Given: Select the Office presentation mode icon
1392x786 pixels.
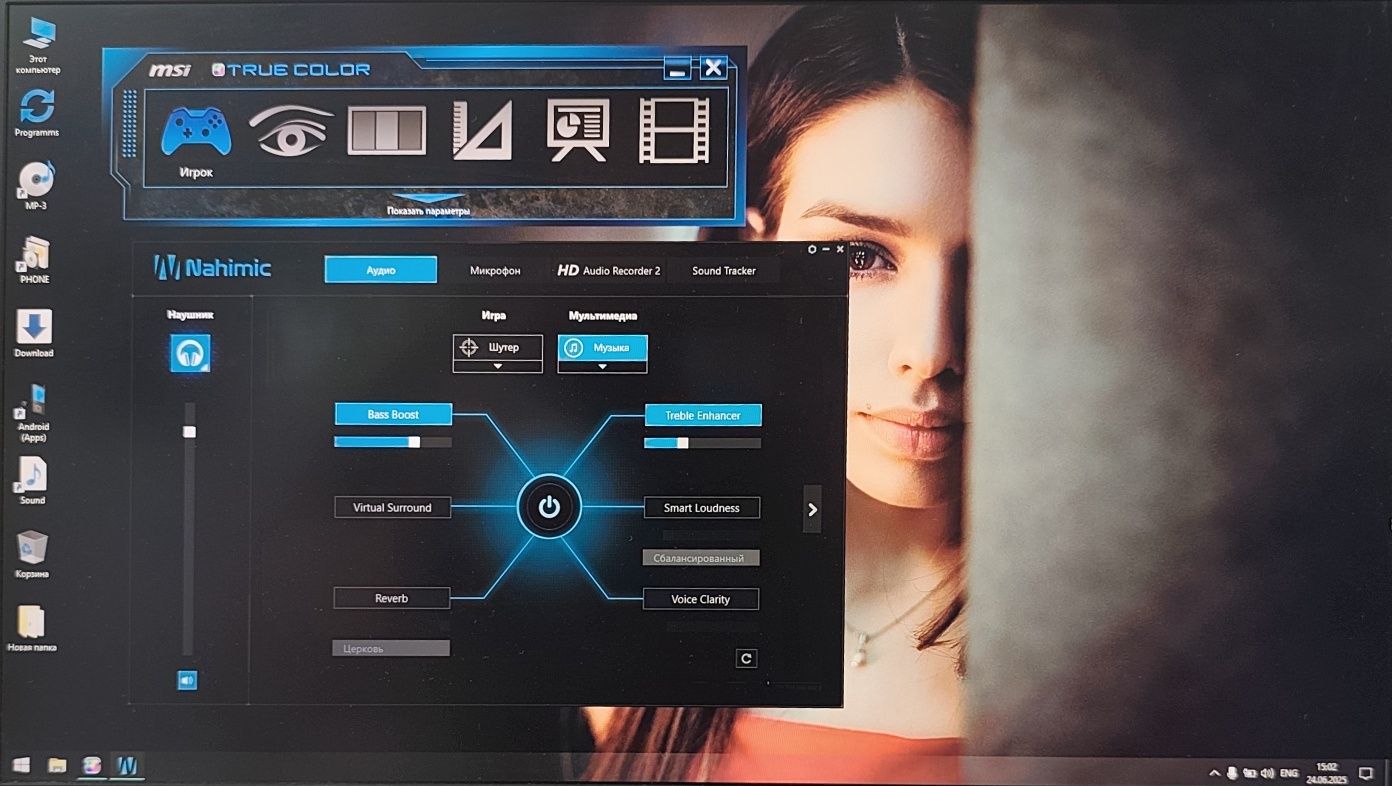Looking at the screenshot, I should point(578,130).
